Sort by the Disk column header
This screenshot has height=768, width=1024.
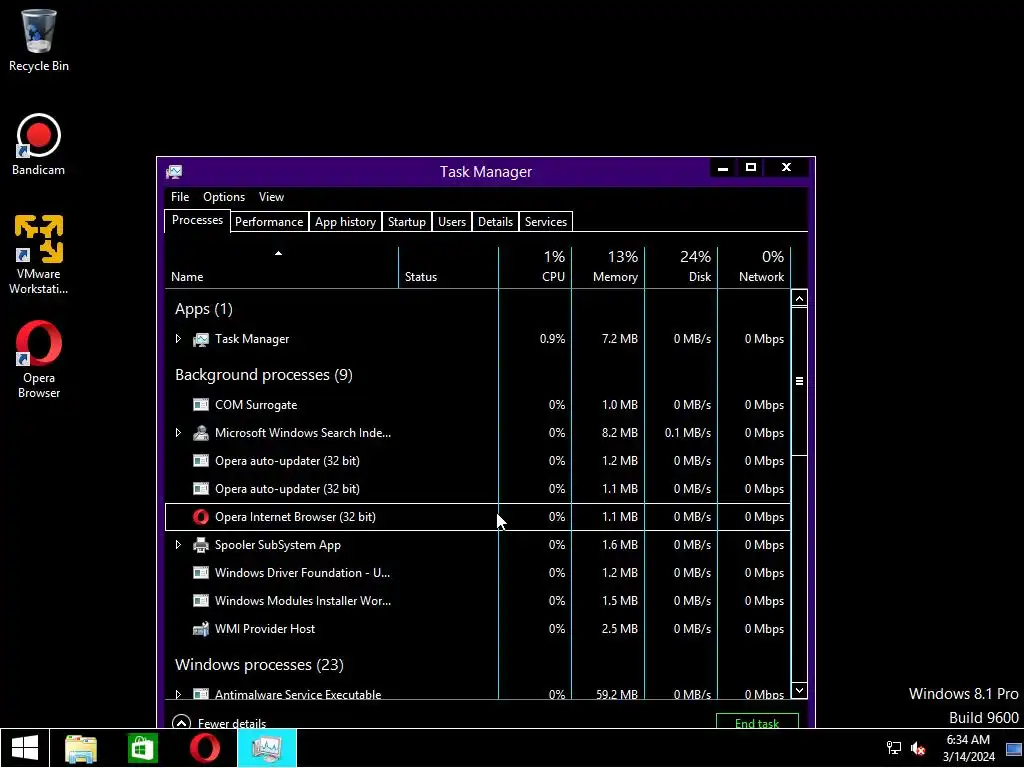click(x=681, y=267)
